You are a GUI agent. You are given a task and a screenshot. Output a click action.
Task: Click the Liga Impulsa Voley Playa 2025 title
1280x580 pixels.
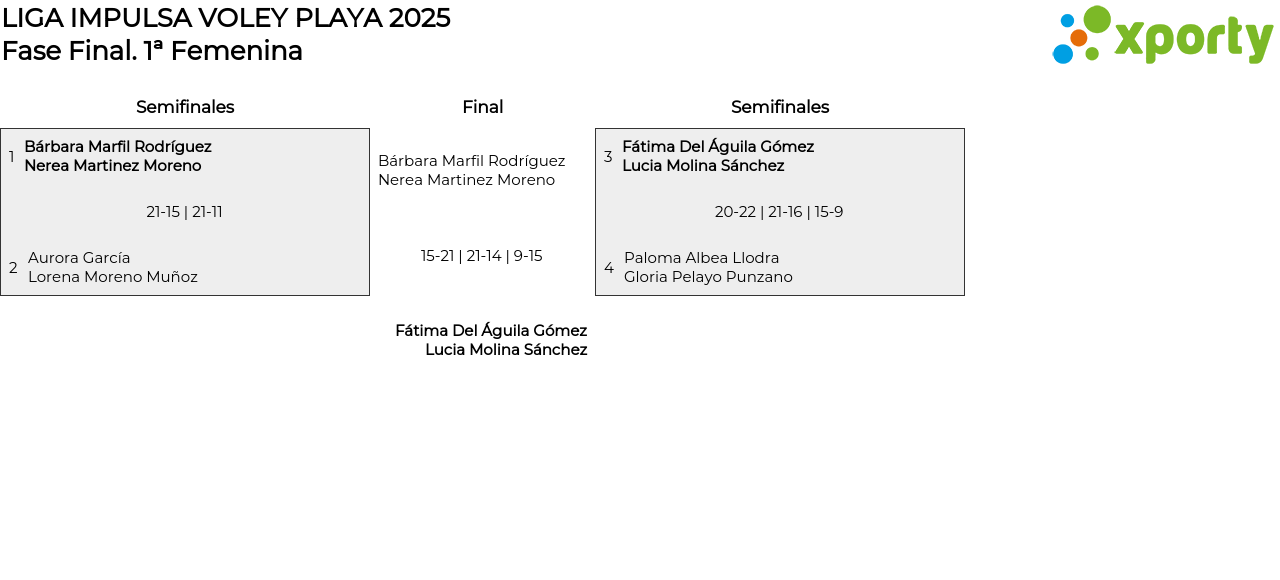pyautogui.click(x=226, y=18)
